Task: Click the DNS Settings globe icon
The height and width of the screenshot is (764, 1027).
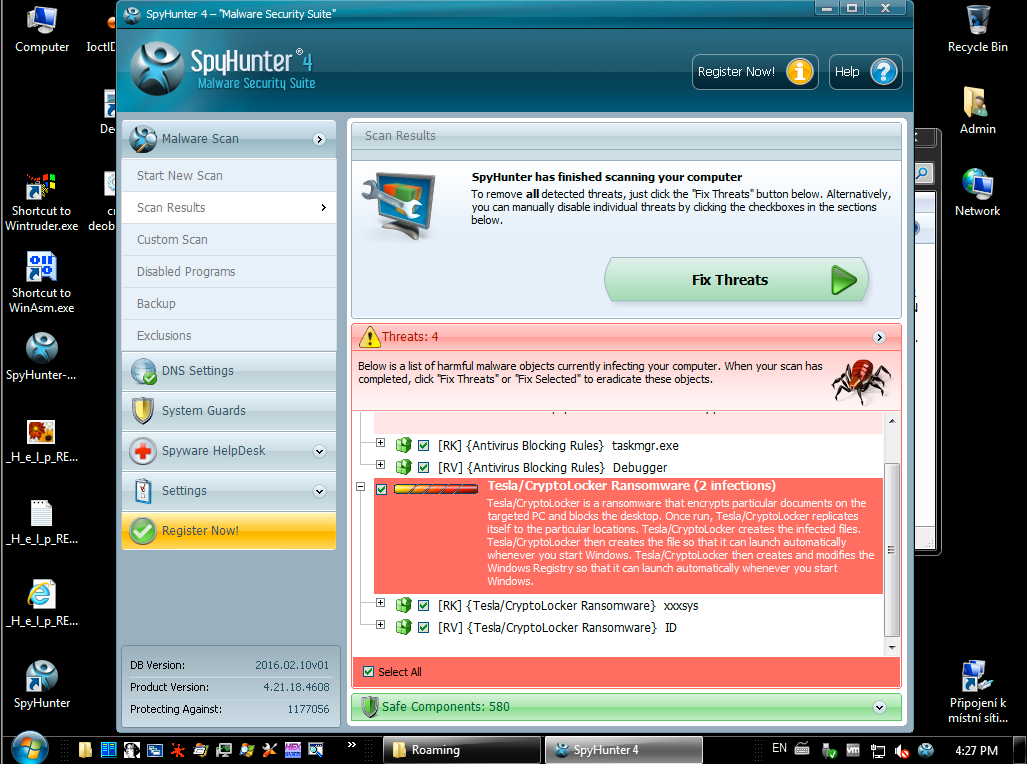Action: [143, 371]
